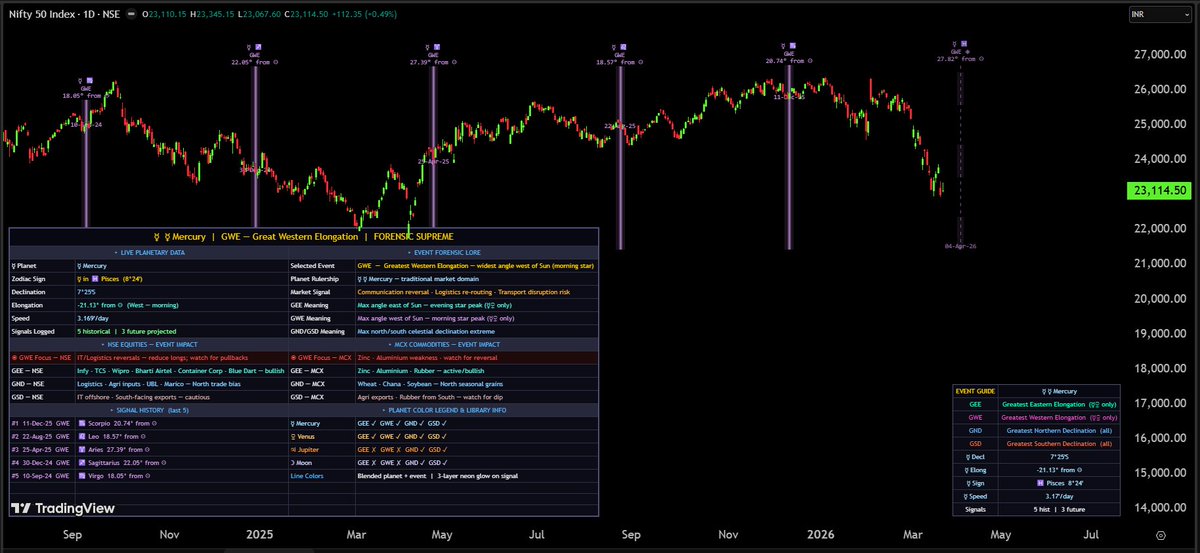This screenshot has height=553, width=1200.
Task: Select the current price label 23,114.50
Action: [x=1159, y=190]
